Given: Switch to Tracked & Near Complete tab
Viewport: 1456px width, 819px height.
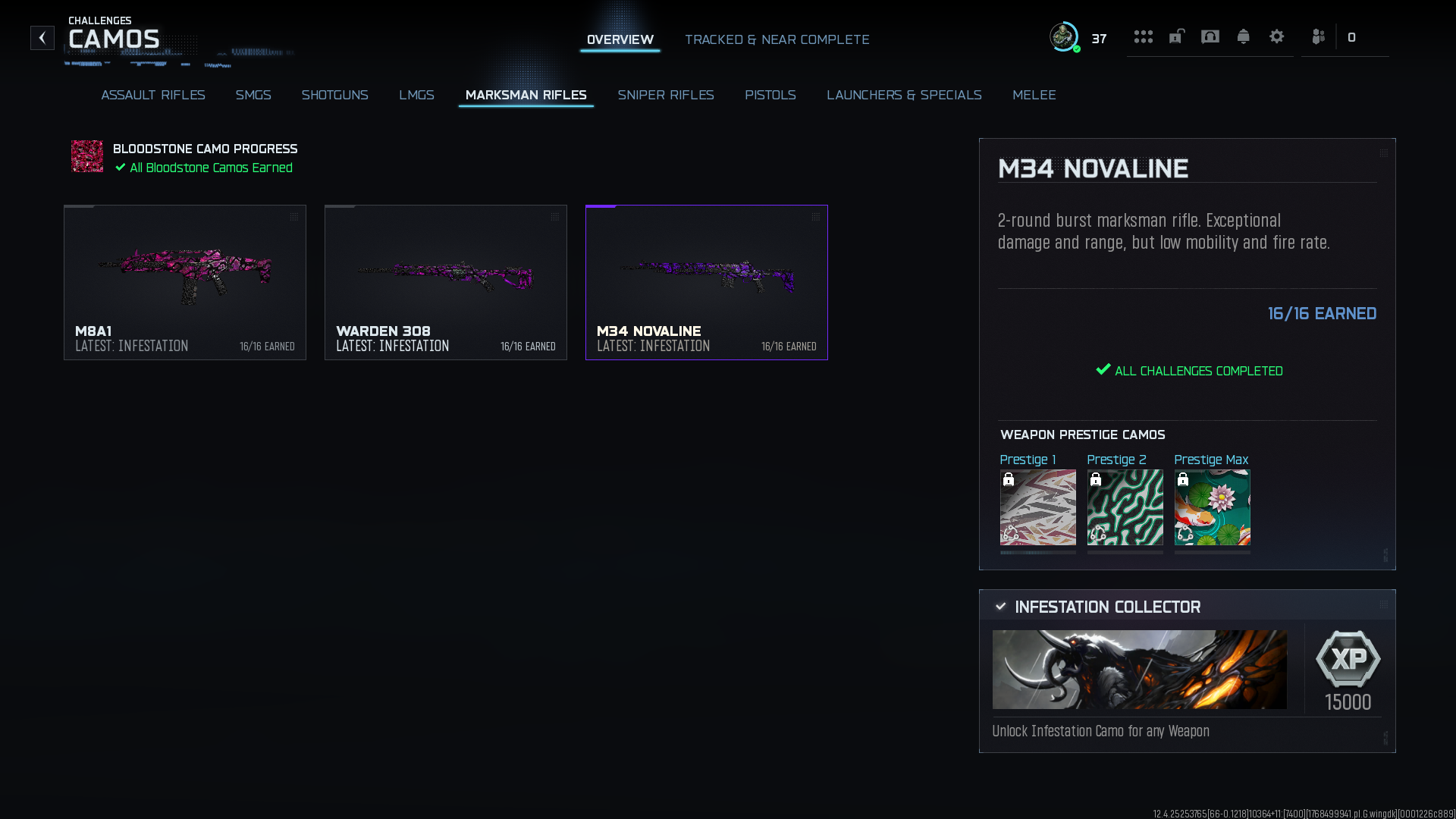Looking at the screenshot, I should tap(777, 39).
